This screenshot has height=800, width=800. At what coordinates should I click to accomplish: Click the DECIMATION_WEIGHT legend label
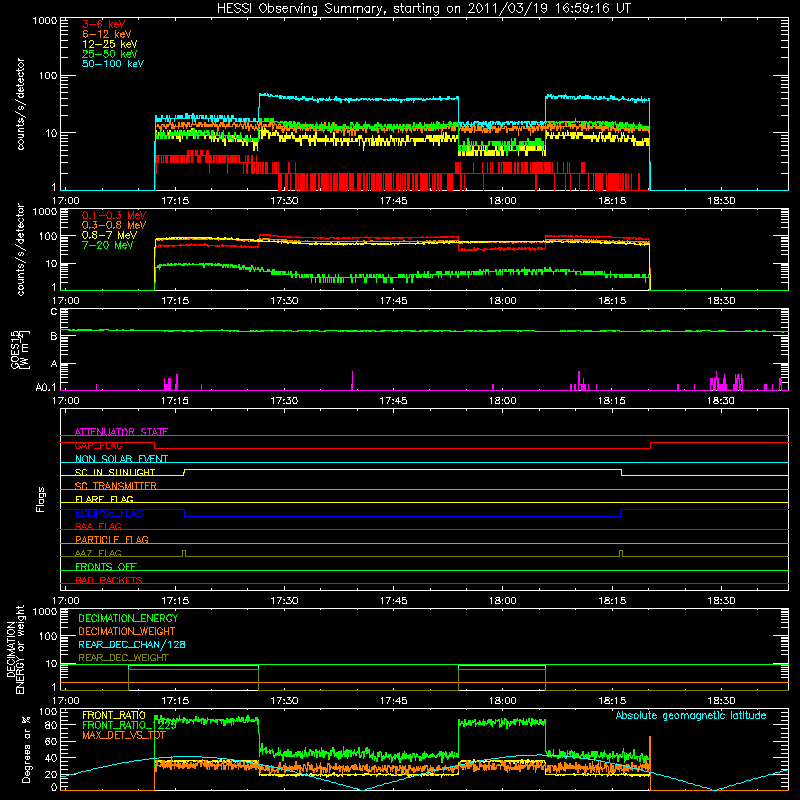(x=127, y=632)
